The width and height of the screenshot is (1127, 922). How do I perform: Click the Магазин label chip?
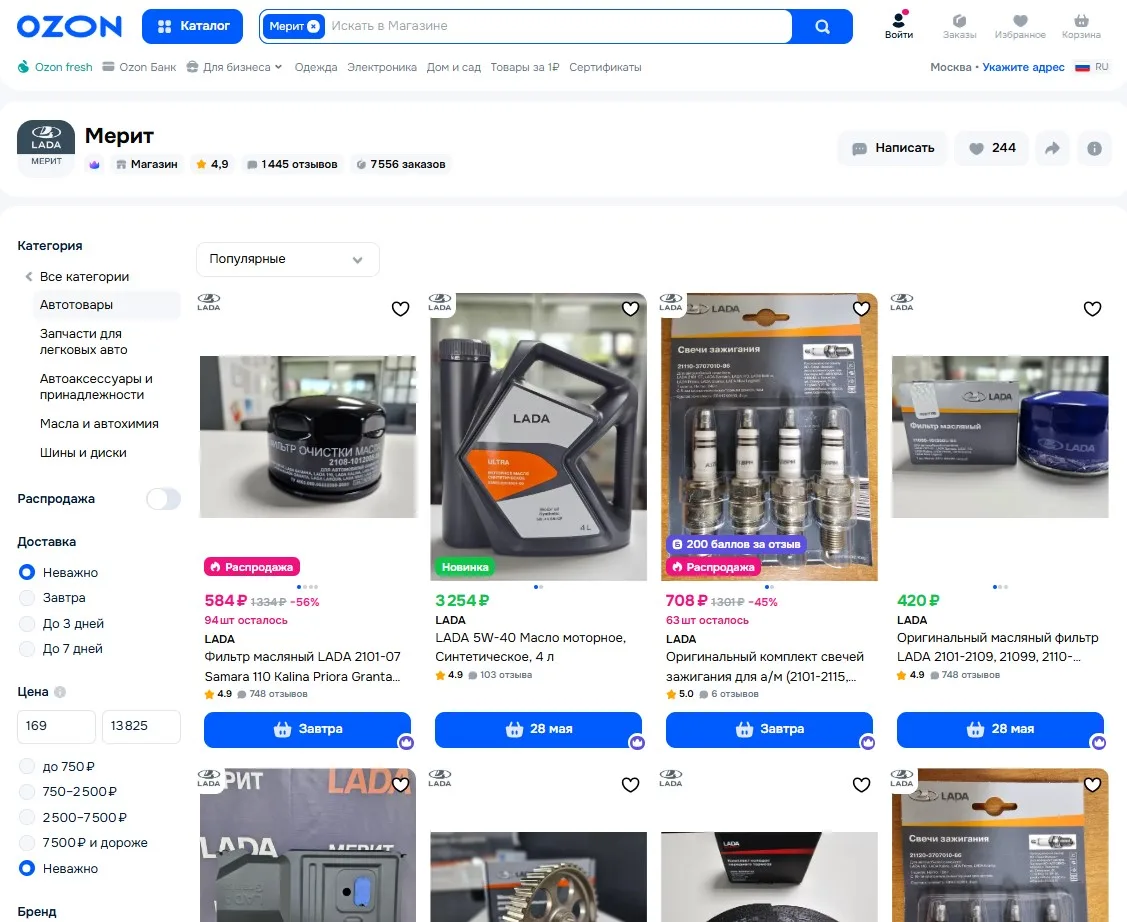[x=147, y=165]
